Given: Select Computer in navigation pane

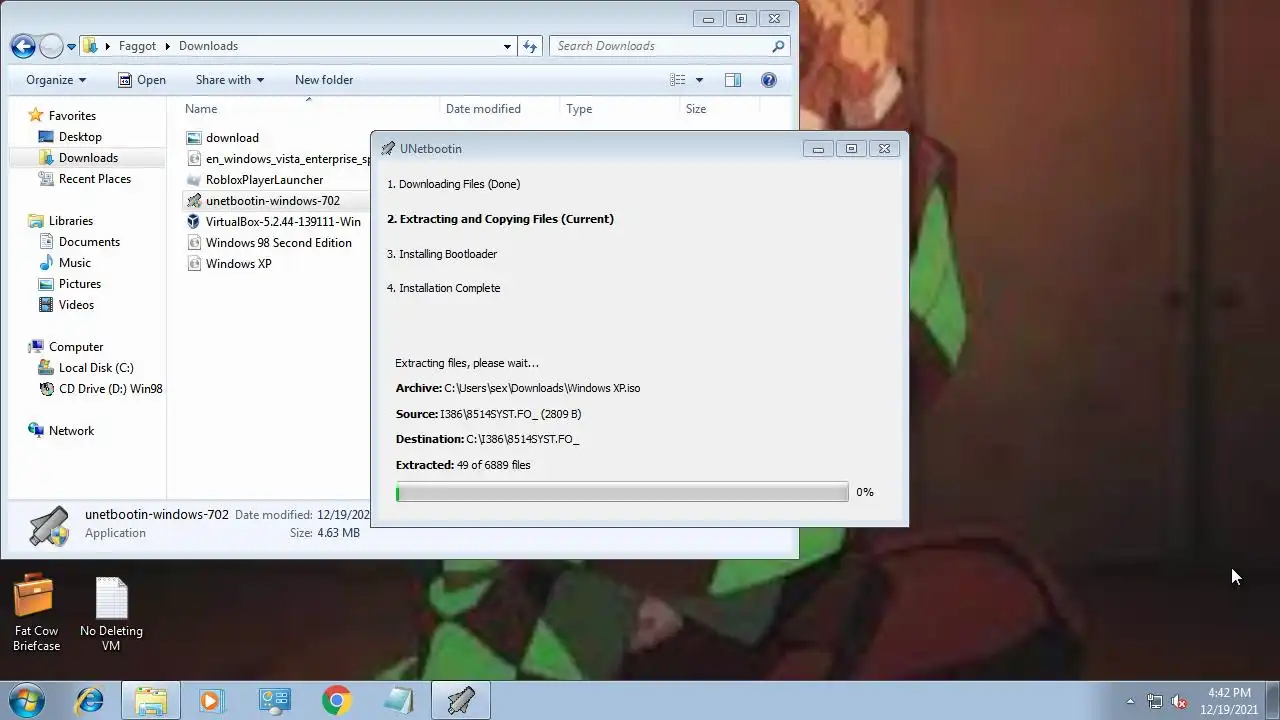Looking at the screenshot, I should coord(76,347).
